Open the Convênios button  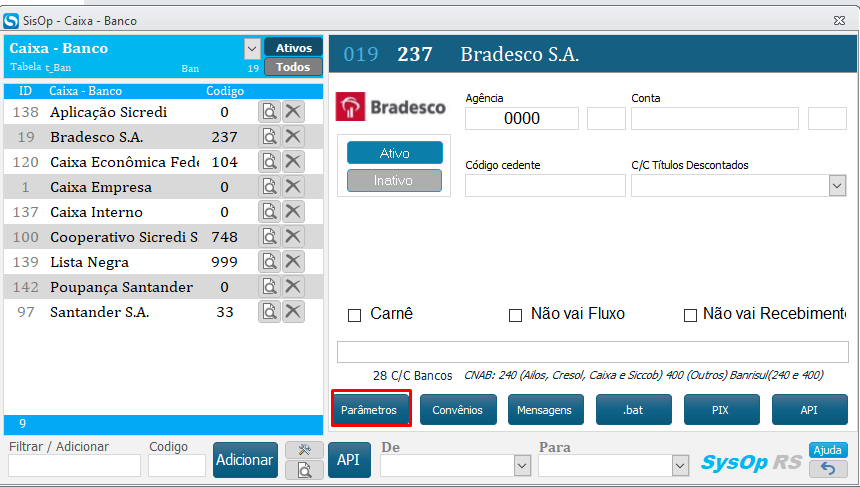coord(457,410)
